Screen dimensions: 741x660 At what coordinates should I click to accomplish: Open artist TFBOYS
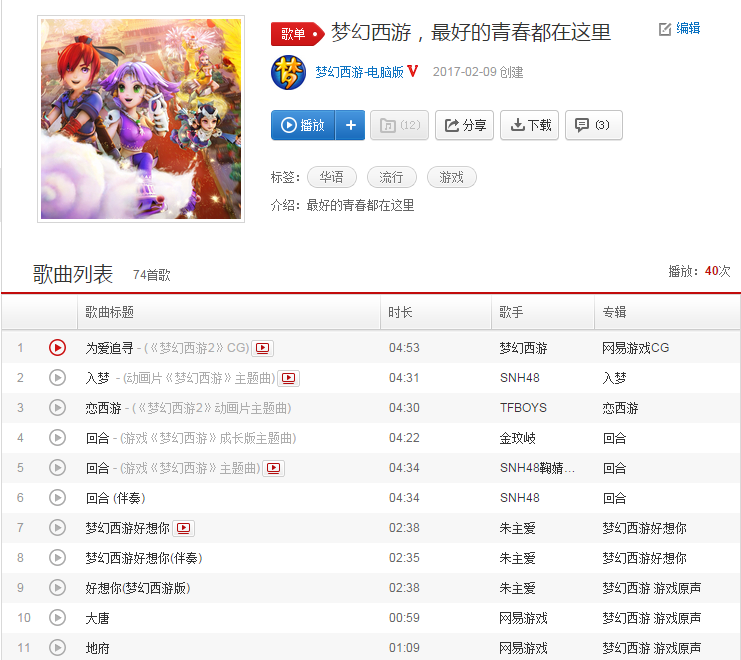coord(523,408)
